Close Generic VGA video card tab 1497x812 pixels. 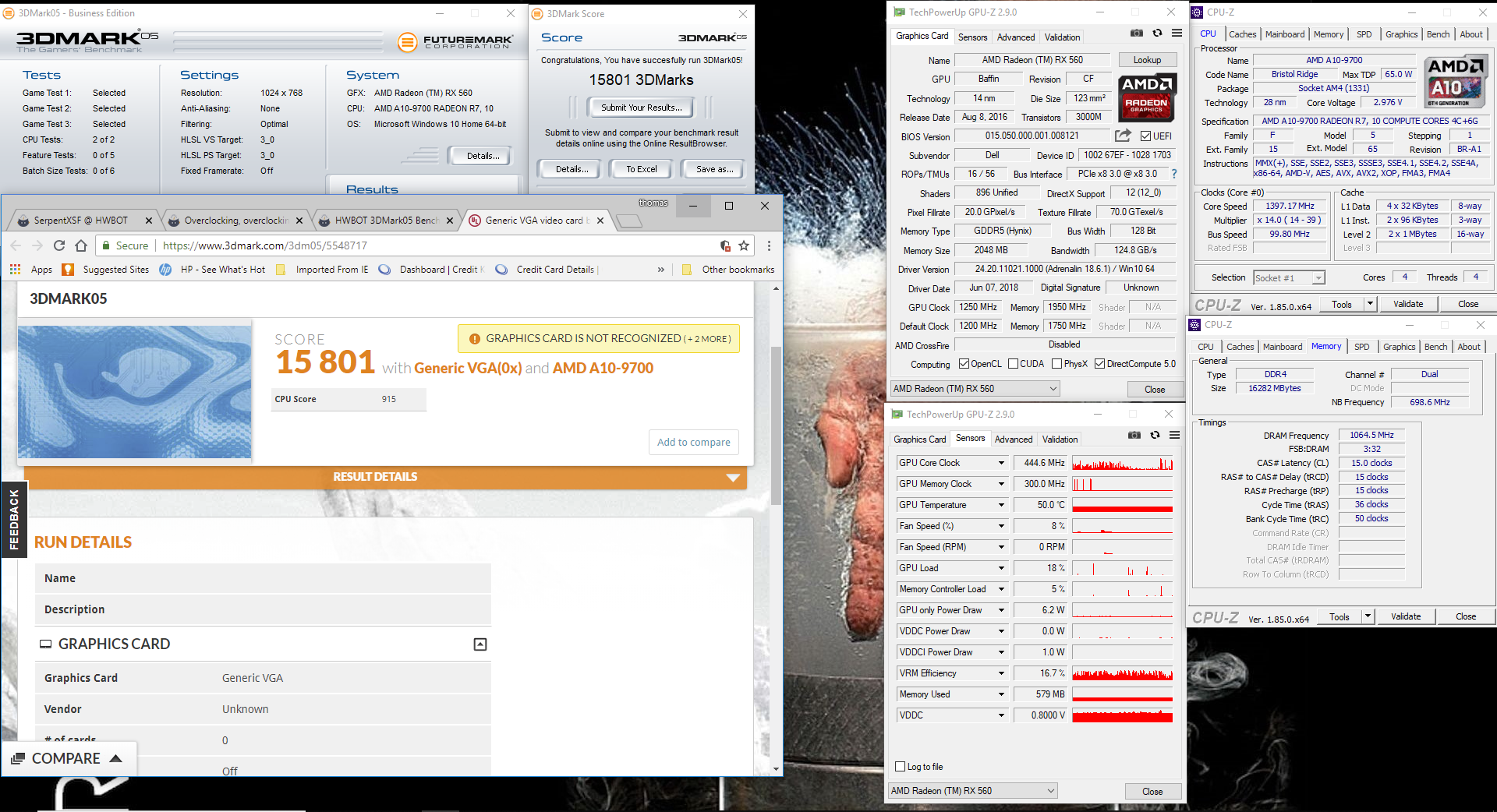(600, 221)
